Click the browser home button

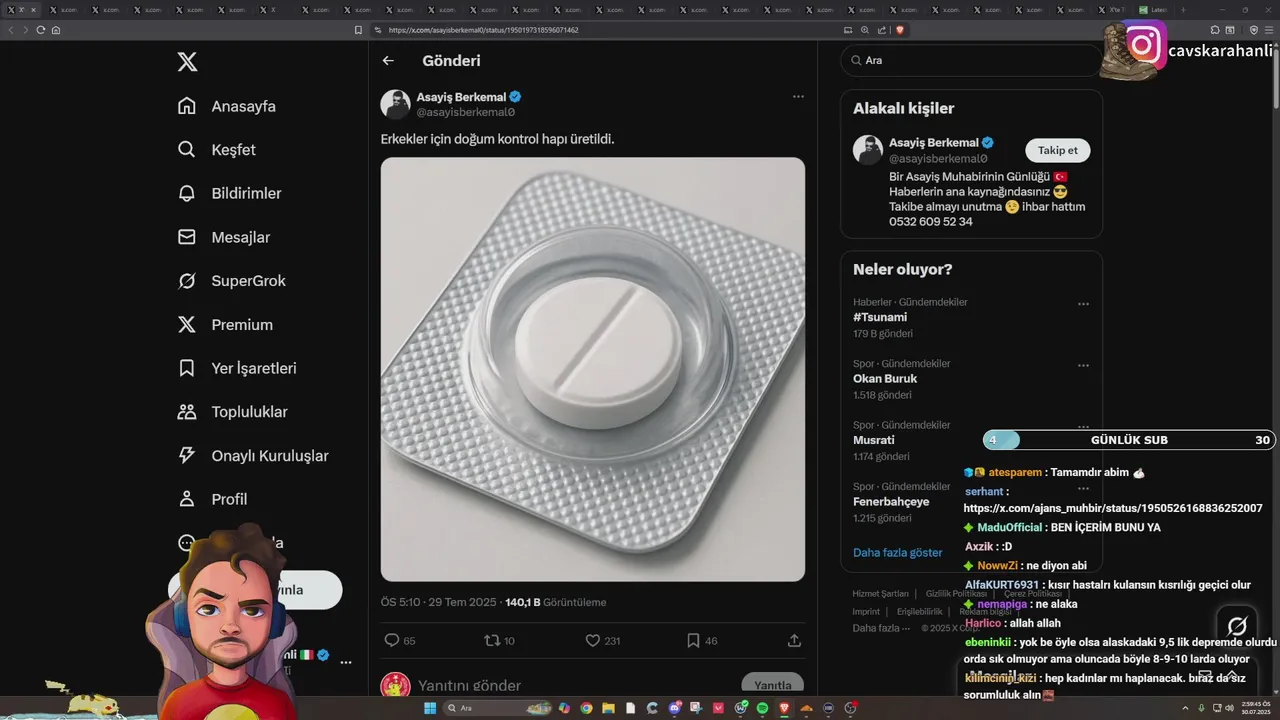pos(56,30)
